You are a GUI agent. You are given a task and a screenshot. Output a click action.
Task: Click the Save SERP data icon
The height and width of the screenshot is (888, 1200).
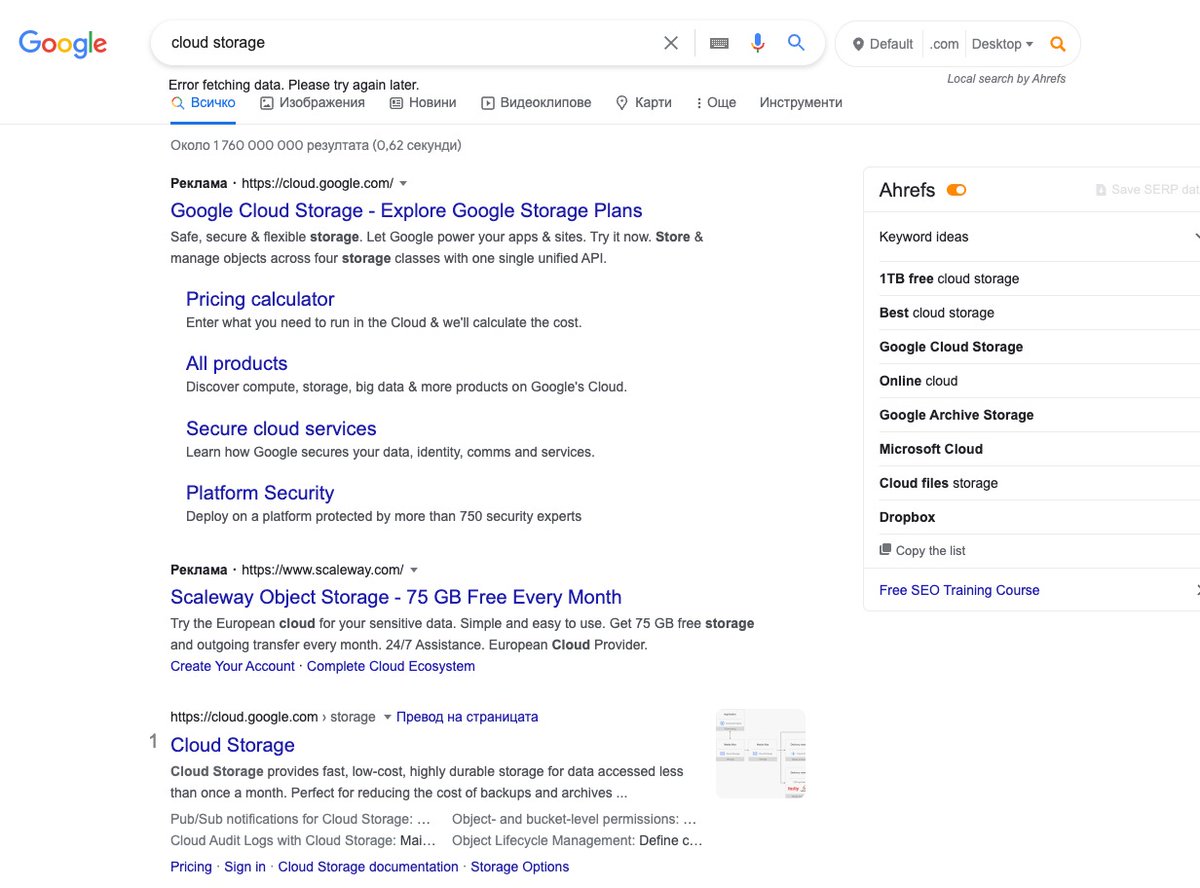tap(1101, 190)
